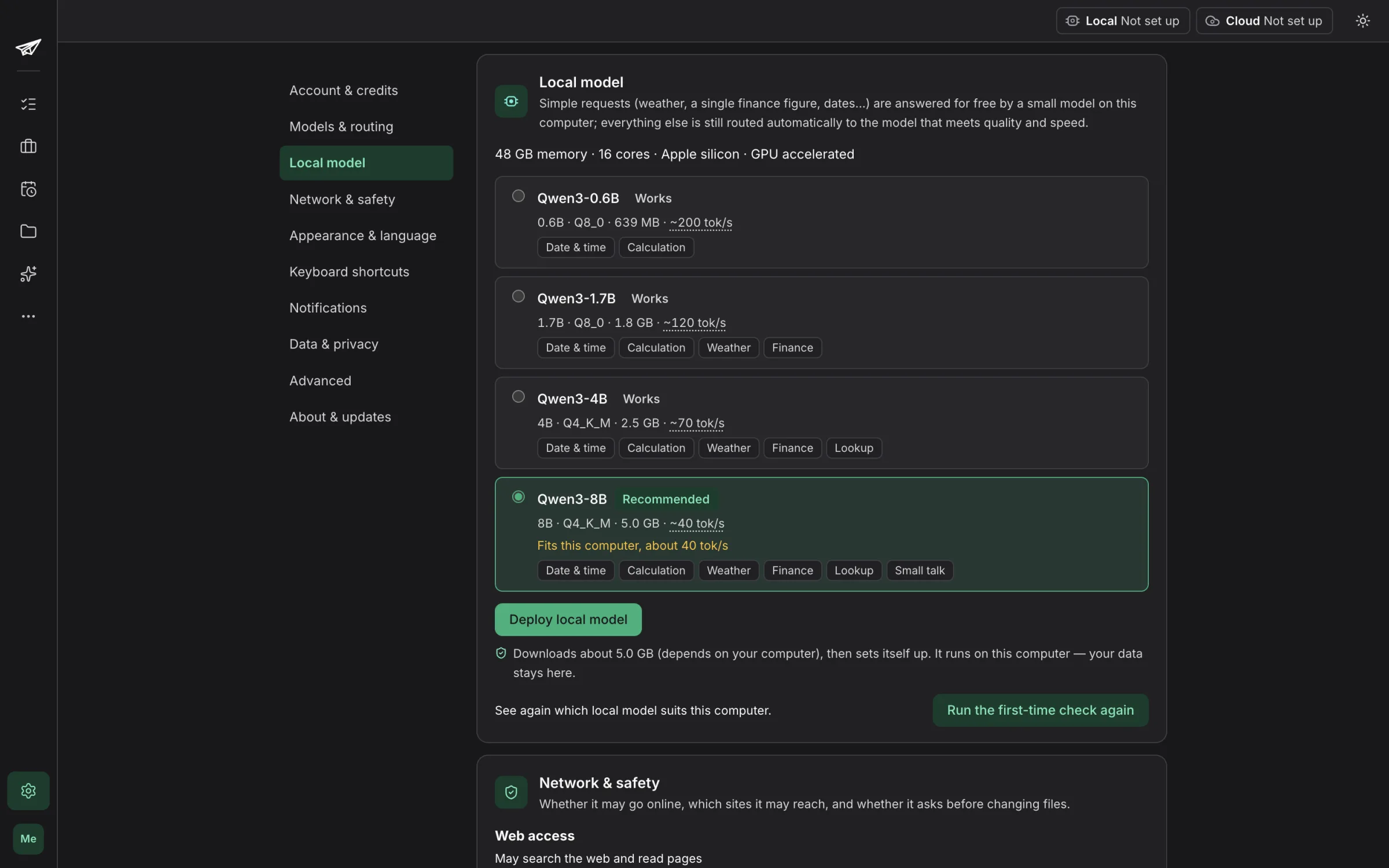Open About & updates settings
The width and height of the screenshot is (1389, 868).
click(x=366, y=417)
